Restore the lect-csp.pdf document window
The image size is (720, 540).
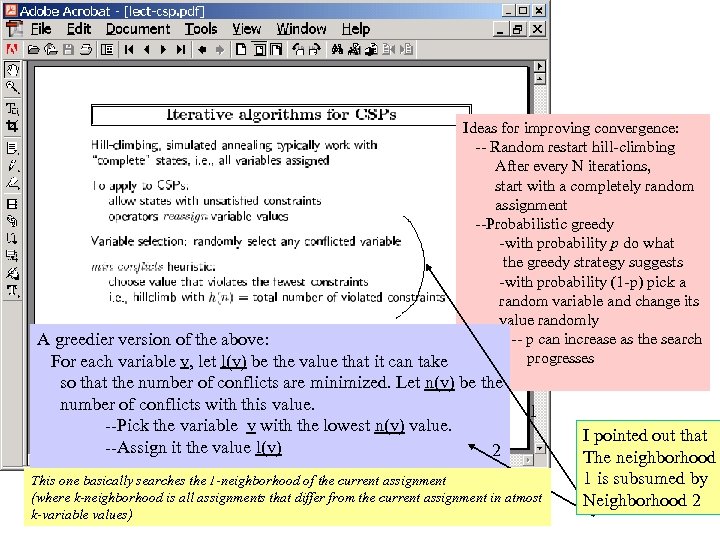tap(518, 29)
